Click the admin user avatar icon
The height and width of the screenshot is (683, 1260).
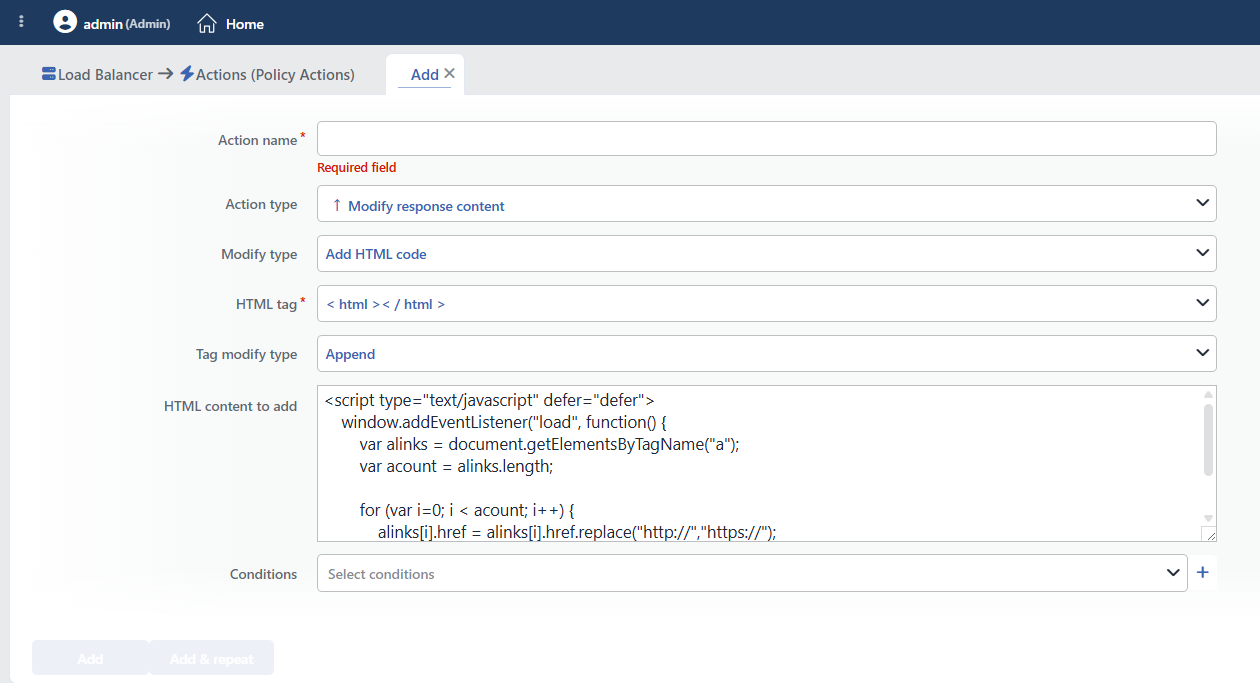65,22
